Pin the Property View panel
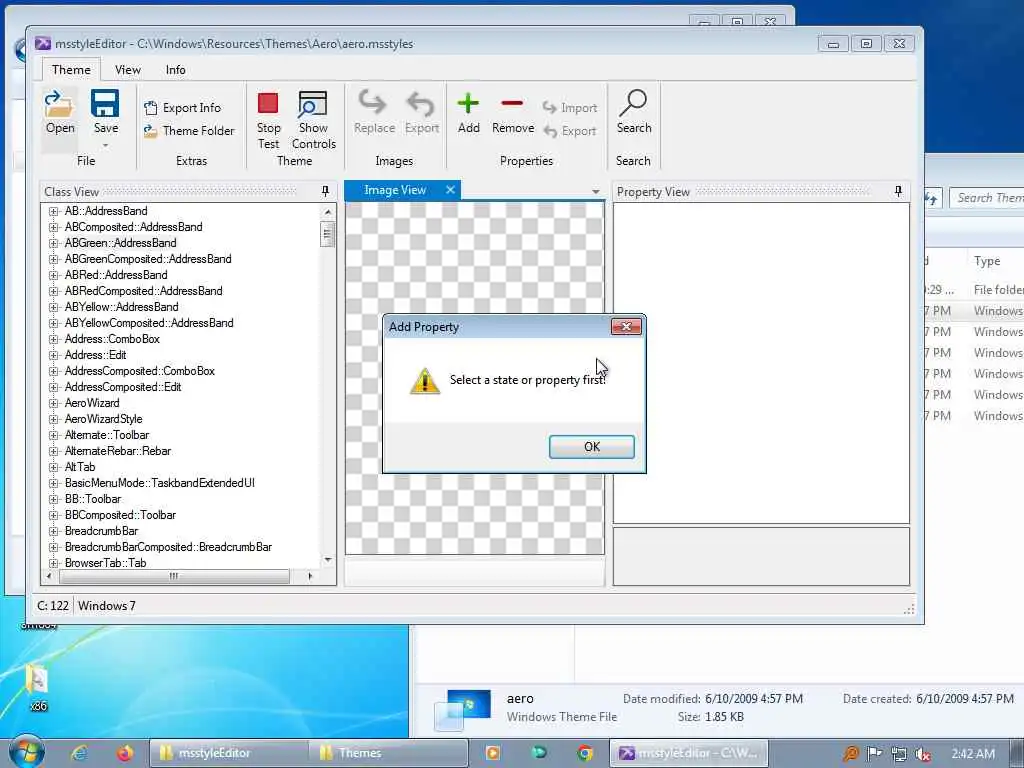The image size is (1024, 768). pos(898,191)
